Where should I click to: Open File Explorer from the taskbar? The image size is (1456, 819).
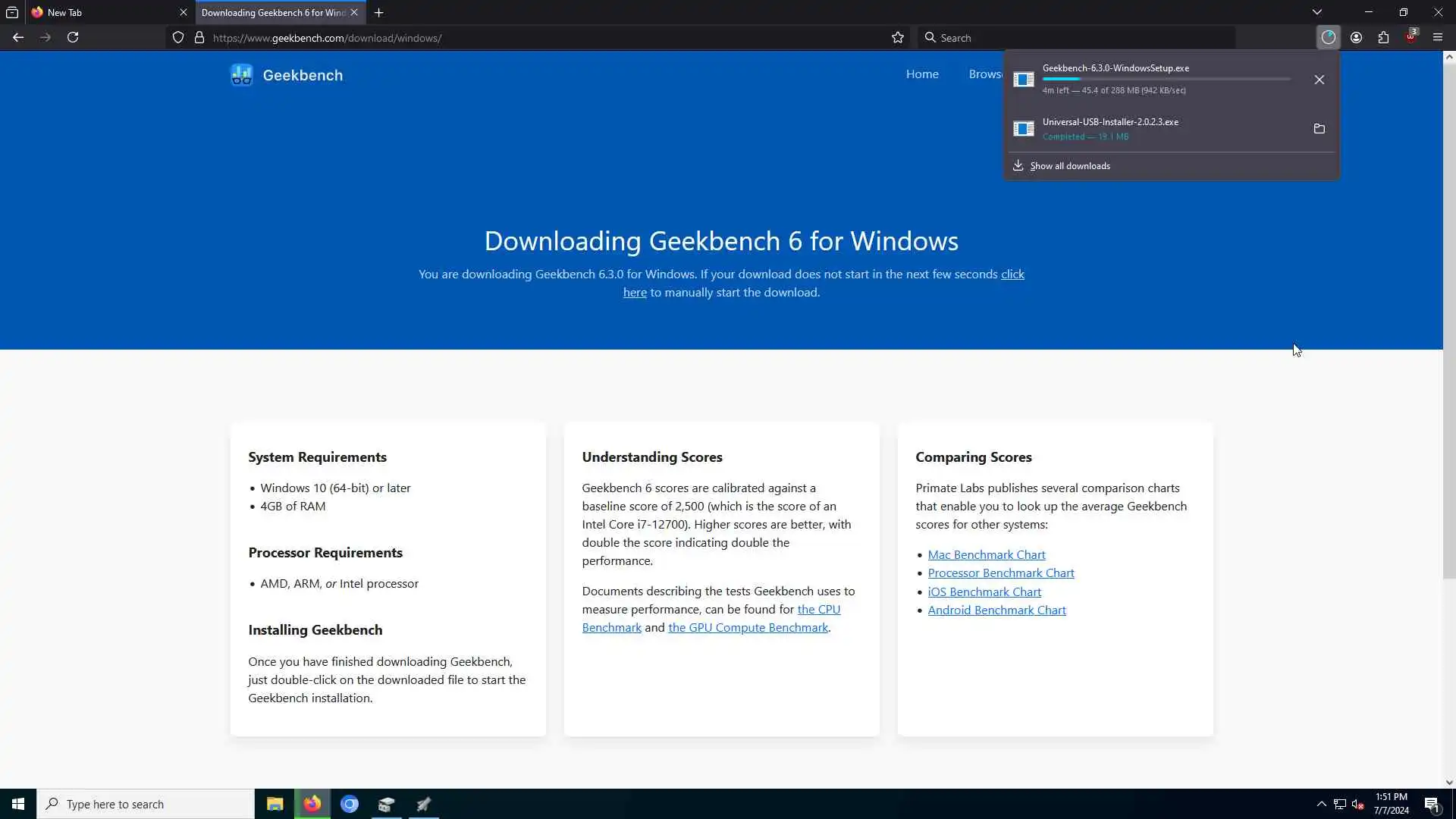tap(275, 804)
